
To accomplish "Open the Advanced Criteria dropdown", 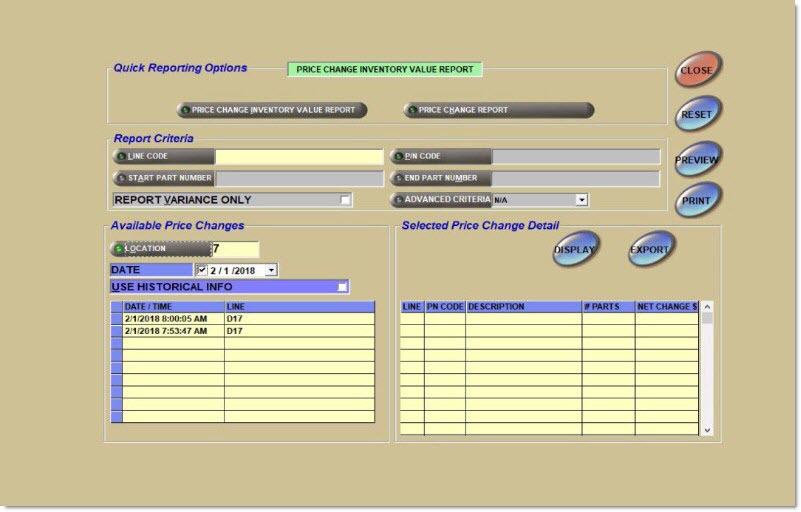I will [x=582, y=200].
